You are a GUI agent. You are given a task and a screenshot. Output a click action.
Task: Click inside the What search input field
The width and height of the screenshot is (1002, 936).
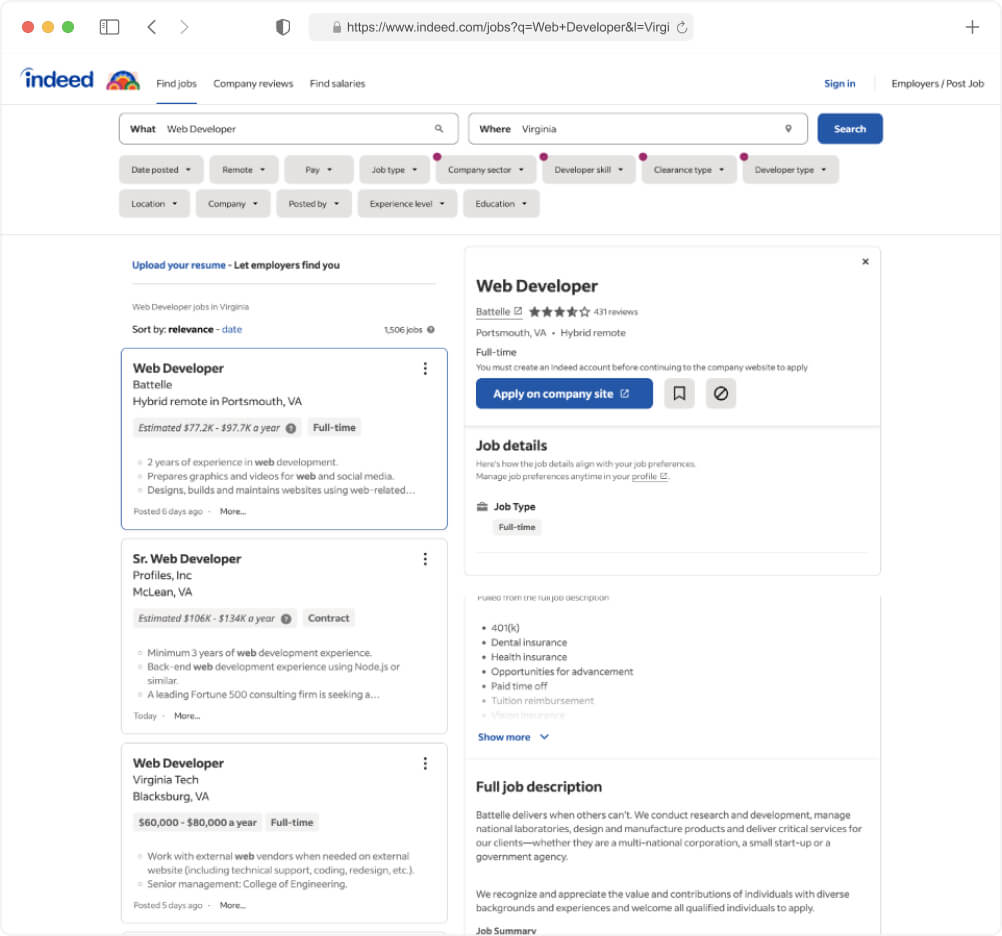click(x=280, y=129)
